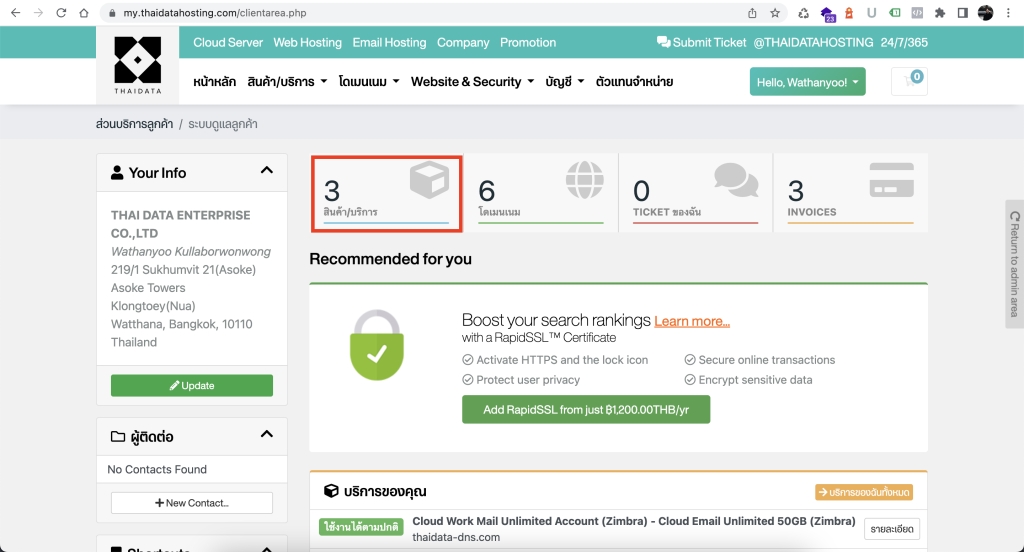Open the 3 Invoices tile

(850, 193)
